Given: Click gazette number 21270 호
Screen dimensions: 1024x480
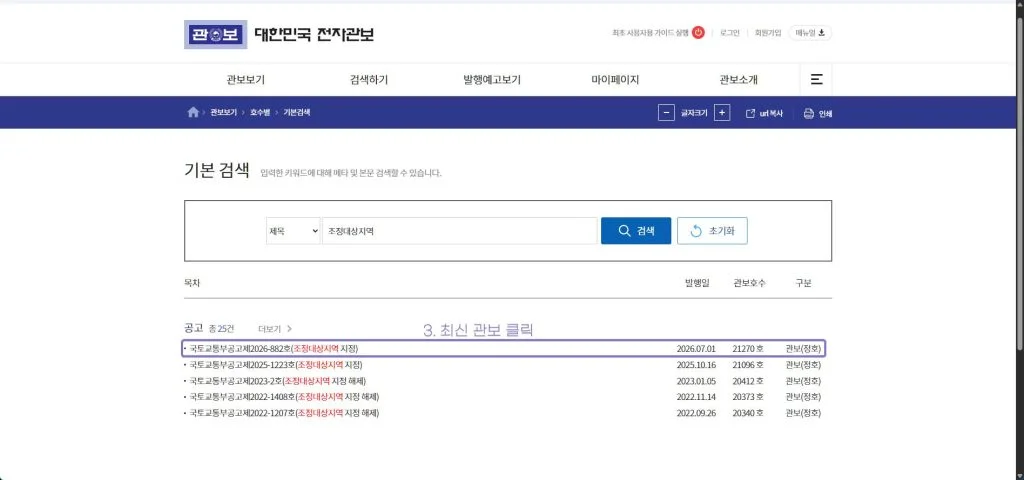Looking at the screenshot, I should (x=748, y=349).
